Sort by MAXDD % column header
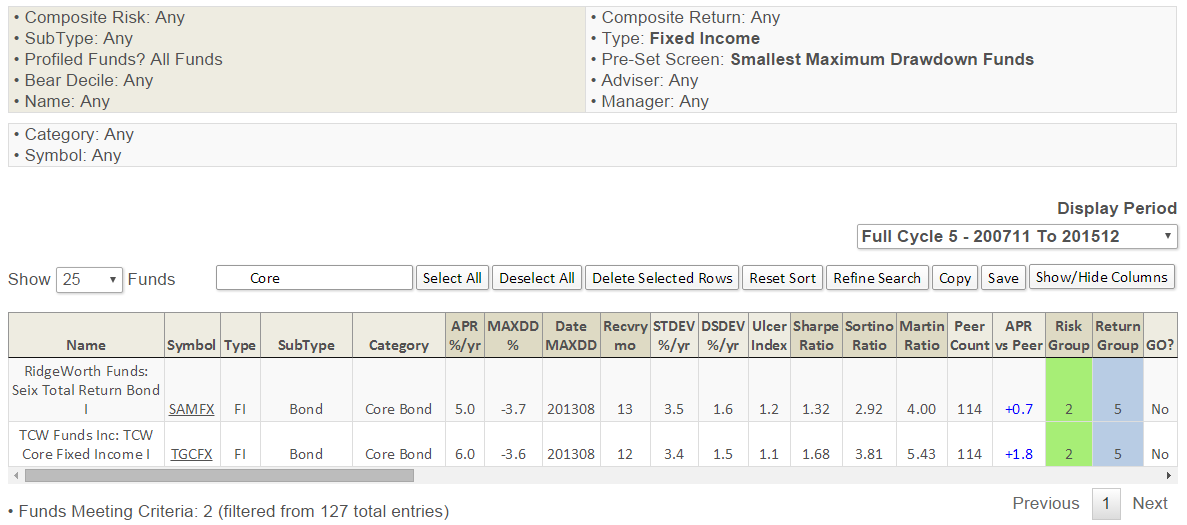 513,335
